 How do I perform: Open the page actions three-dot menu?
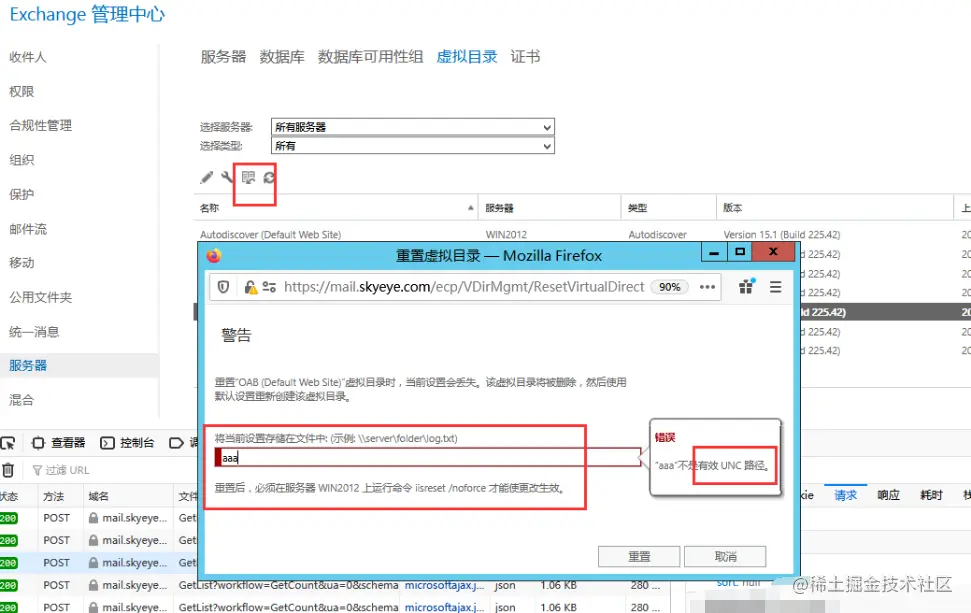[x=707, y=287]
